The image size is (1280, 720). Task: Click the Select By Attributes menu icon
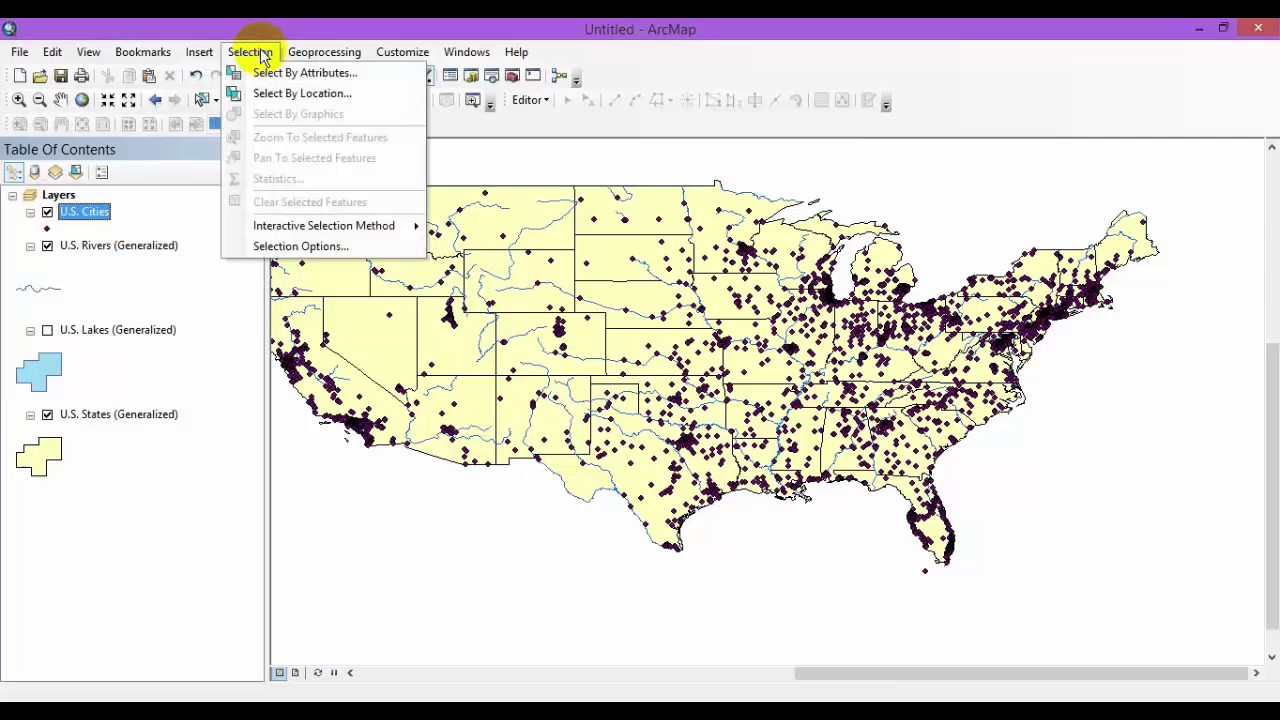click(234, 73)
